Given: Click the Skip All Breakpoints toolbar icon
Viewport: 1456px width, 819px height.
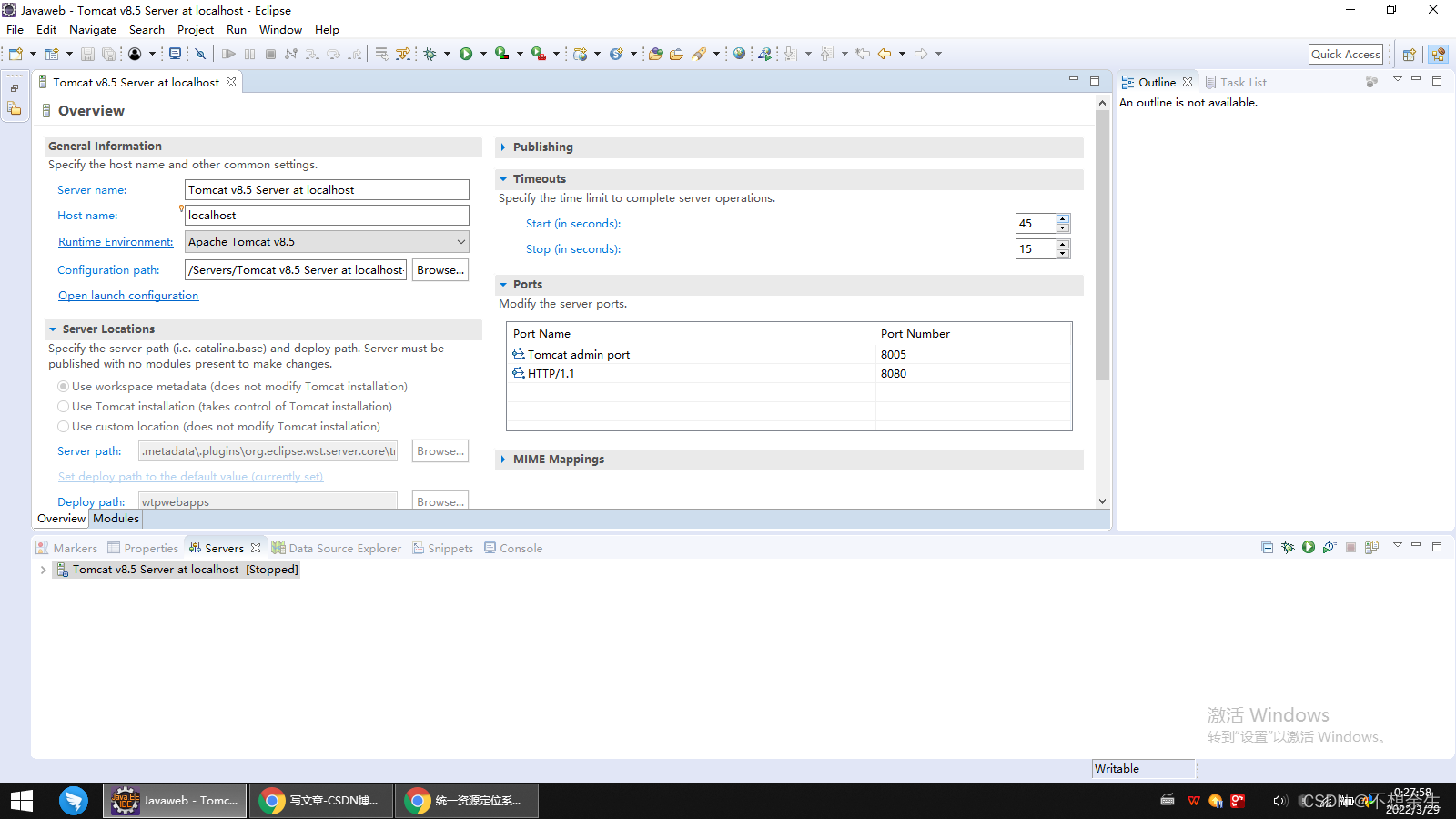Looking at the screenshot, I should click(x=201, y=54).
